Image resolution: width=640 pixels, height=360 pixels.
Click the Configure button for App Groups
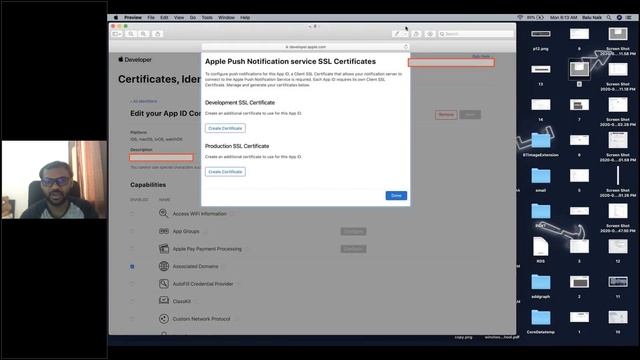coord(353,231)
